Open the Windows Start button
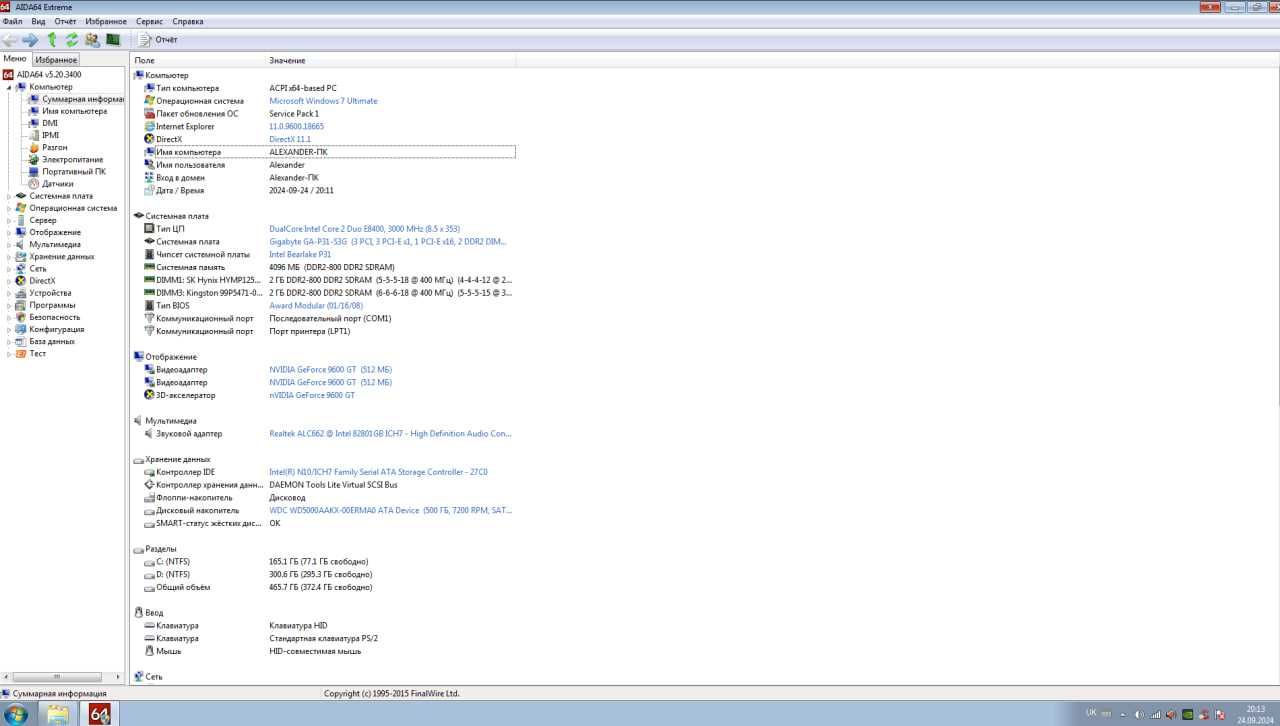Image resolution: width=1280 pixels, height=726 pixels. 16,713
